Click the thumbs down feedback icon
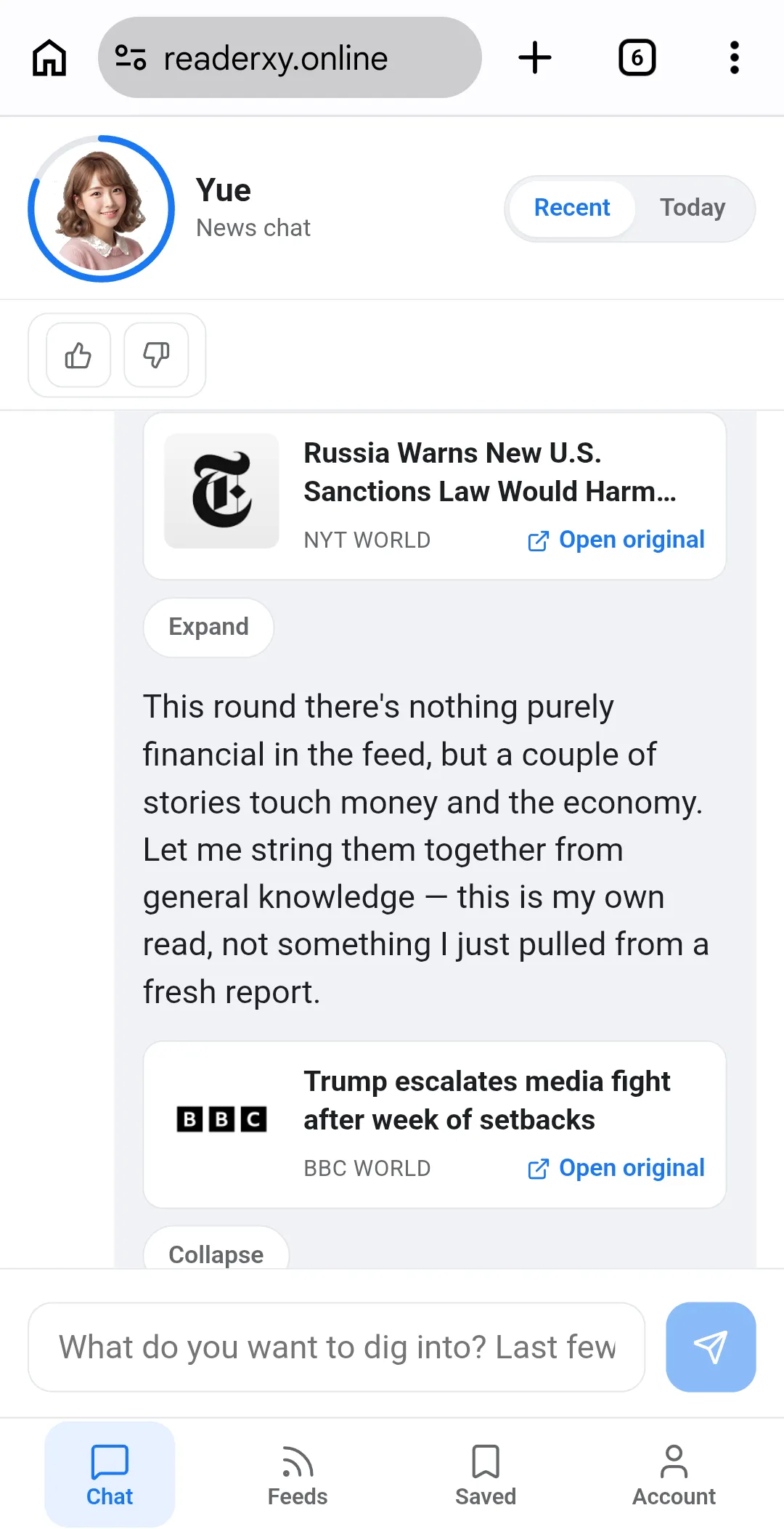Image resolution: width=784 pixels, height=1529 pixels. 156,355
